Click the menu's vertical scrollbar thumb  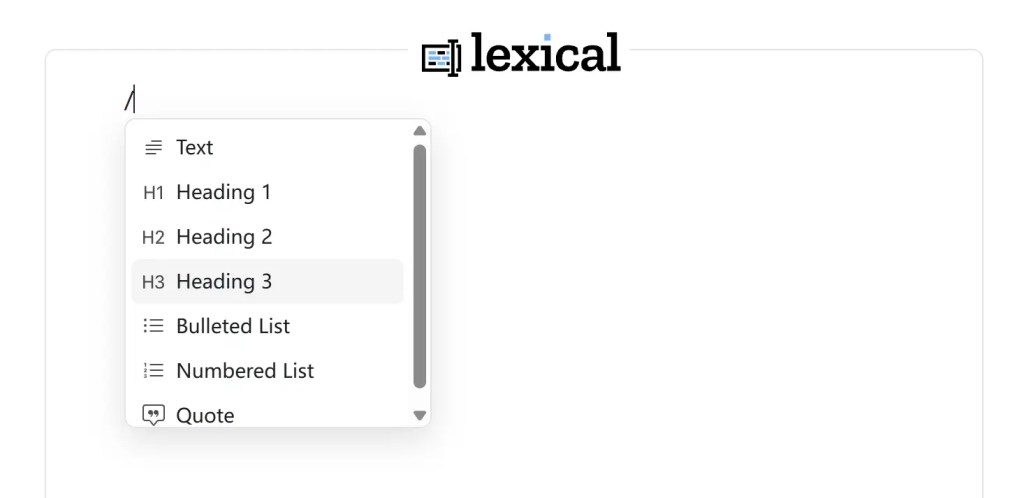click(x=420, y=266)
